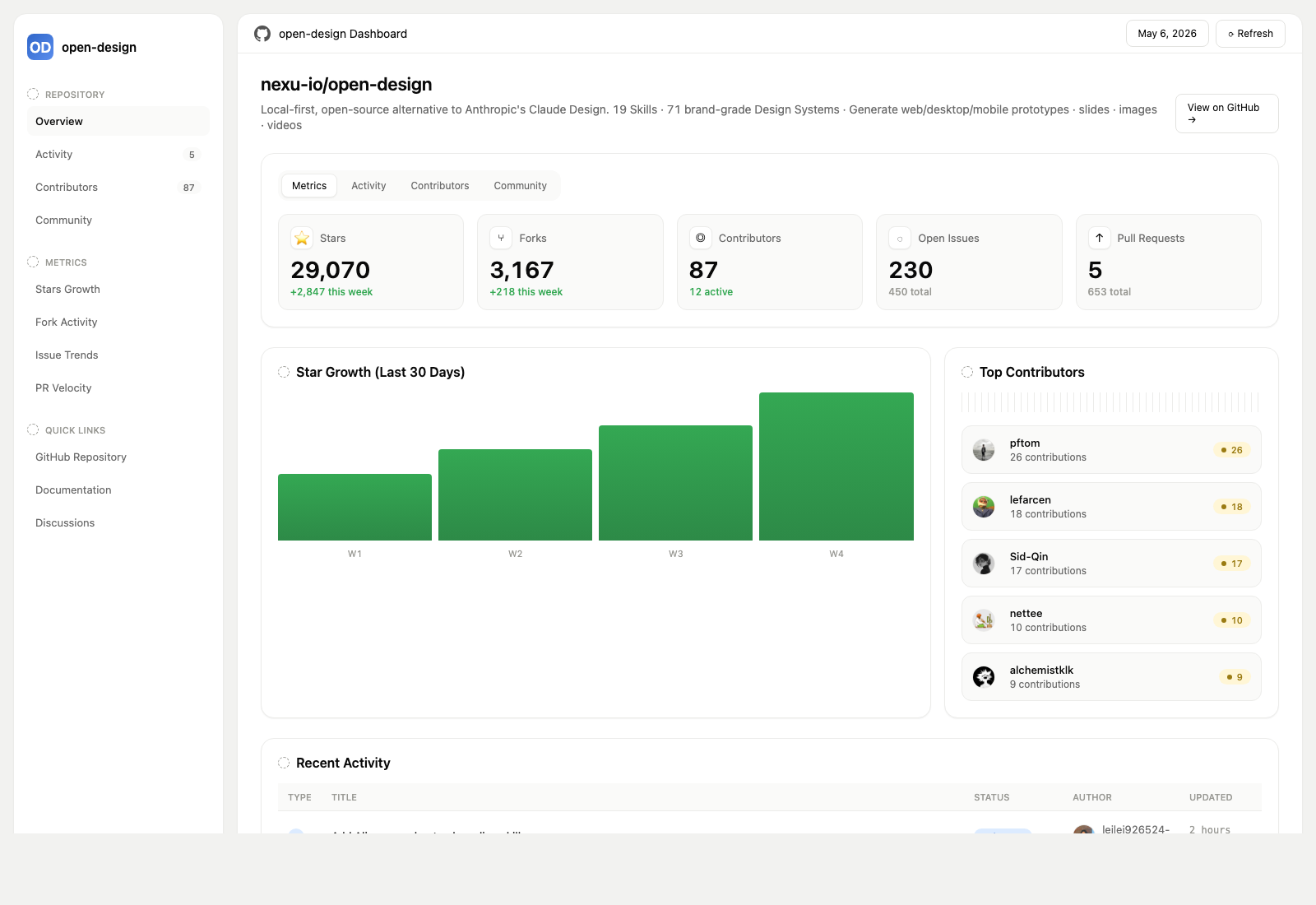This screenshot has width=1316, height=905.
Task: Click the 450 total text
Action: click(x=910, y=292)
